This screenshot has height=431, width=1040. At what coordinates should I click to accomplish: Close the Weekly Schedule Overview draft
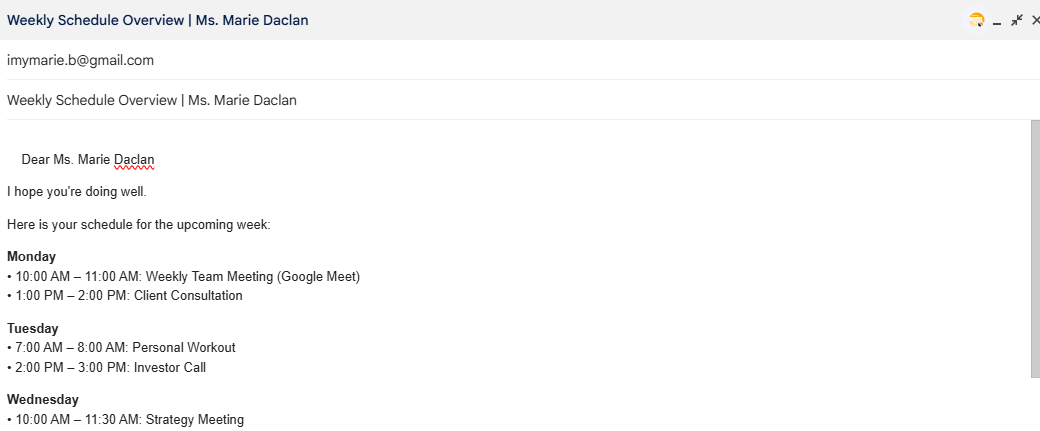(x=1035, y=20)
